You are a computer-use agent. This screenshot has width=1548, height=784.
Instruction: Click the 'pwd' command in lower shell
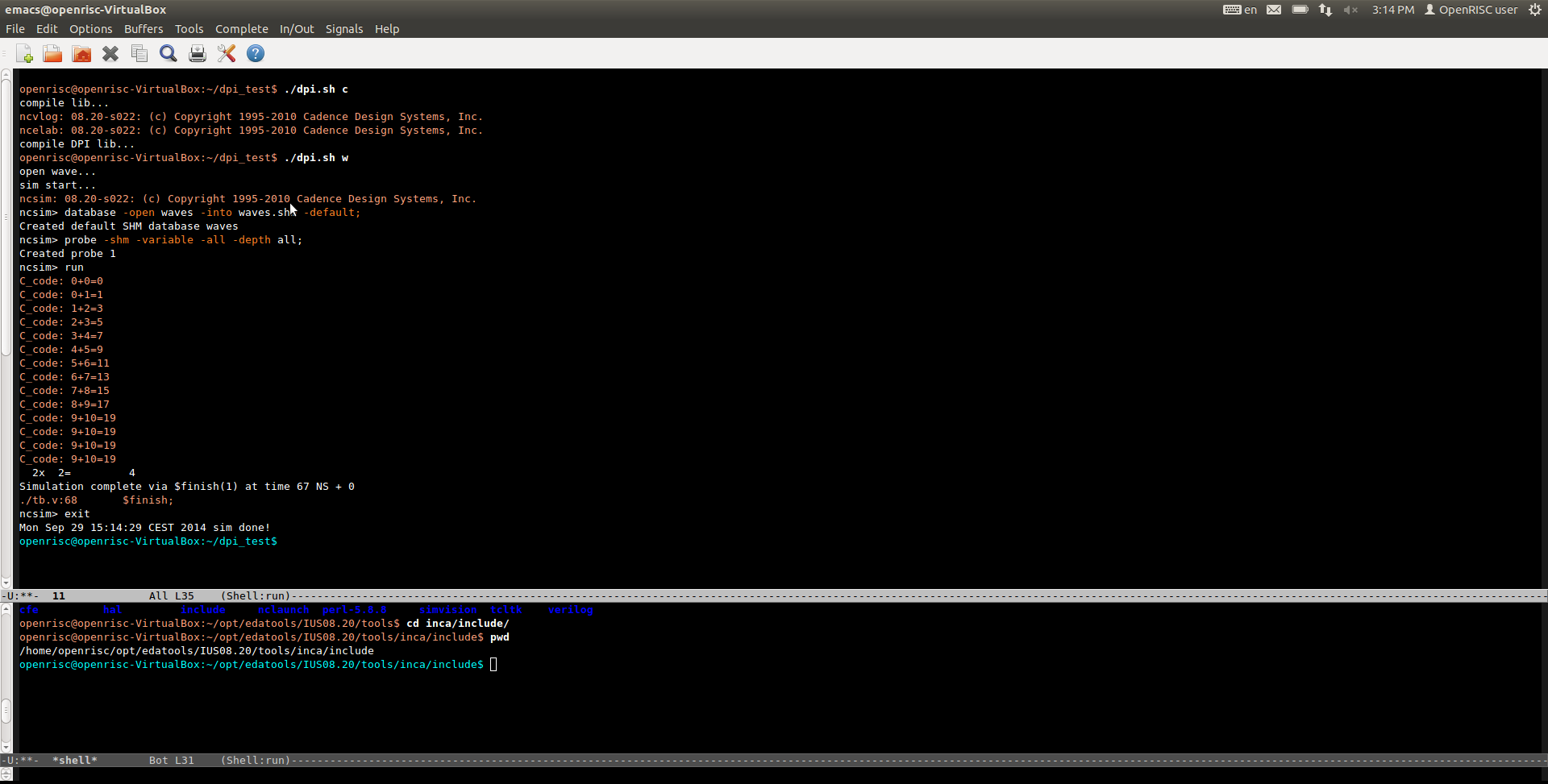click(500, 637)
